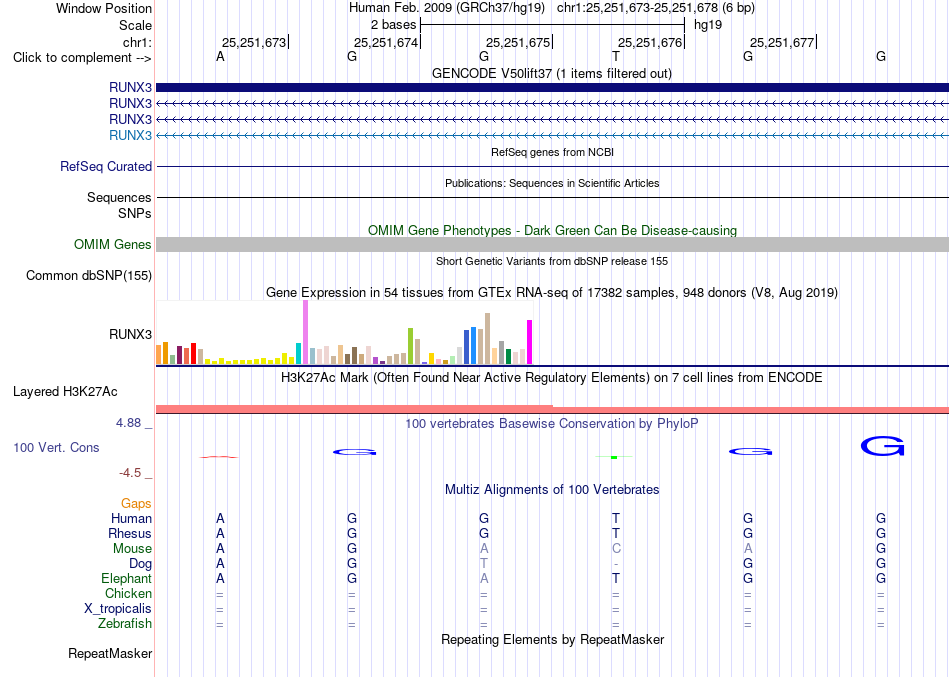This screenshot has height=677, width=950.
Task: Click the Sequences track label
Action: (119, 198)
